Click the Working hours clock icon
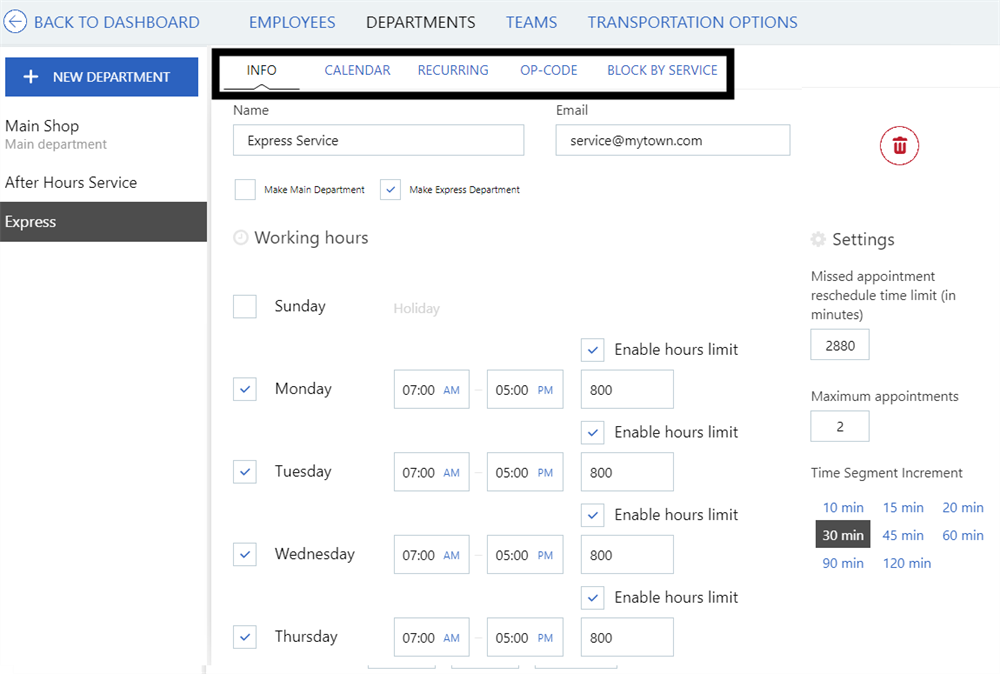Viewport: 1000px width, 674px height. (240, 238)
